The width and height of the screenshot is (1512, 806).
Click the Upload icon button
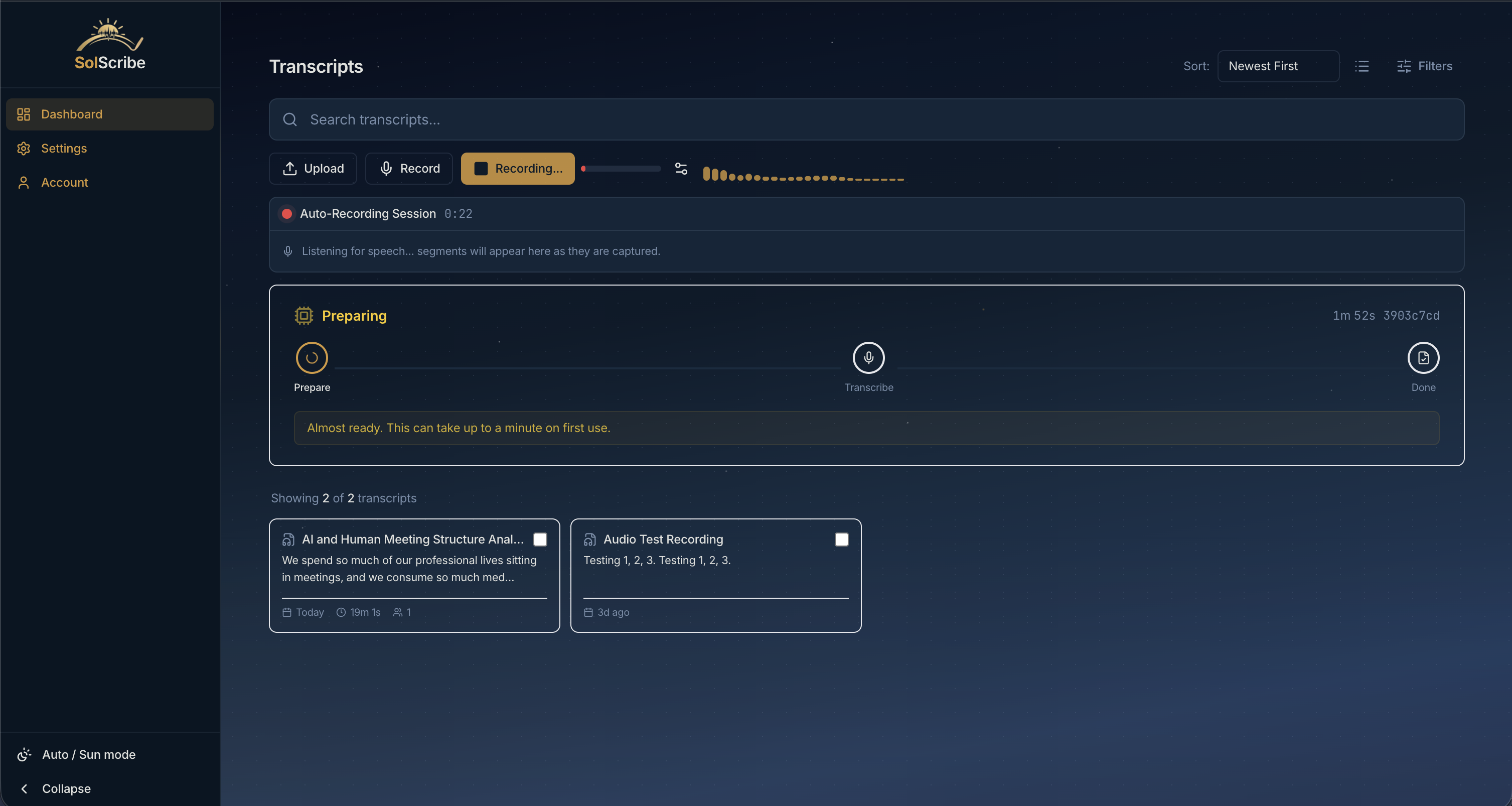[290, 169]
